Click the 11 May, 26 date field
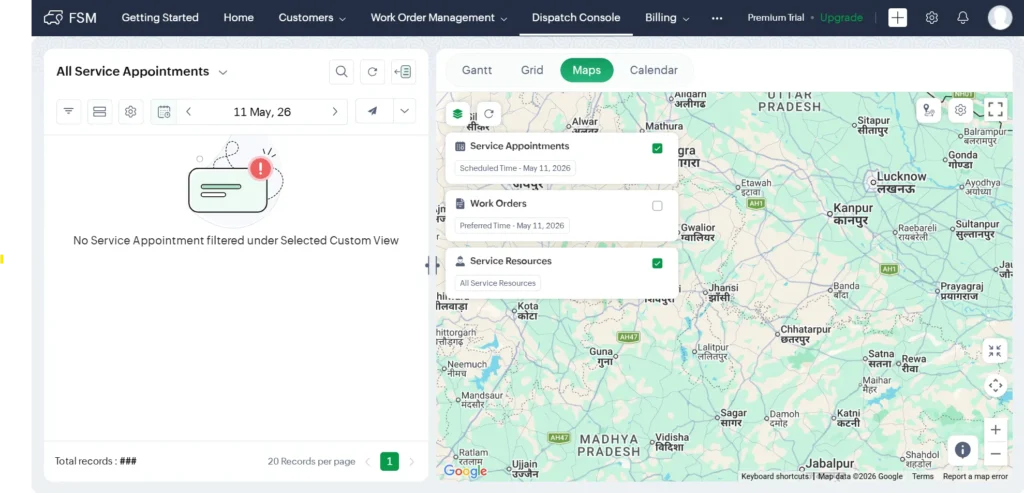This screenshot has width=1024, height=493. [x=262, y=112]
